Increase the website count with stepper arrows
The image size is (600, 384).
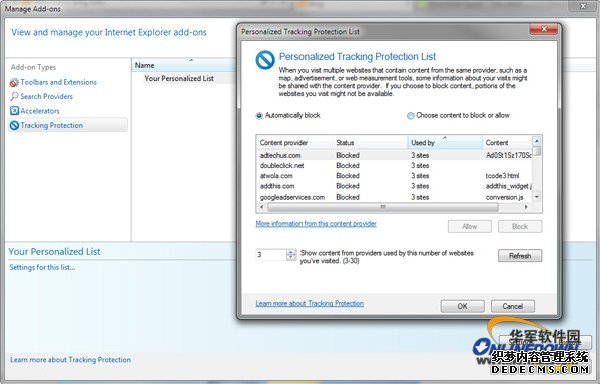click(x=291, y=252)
